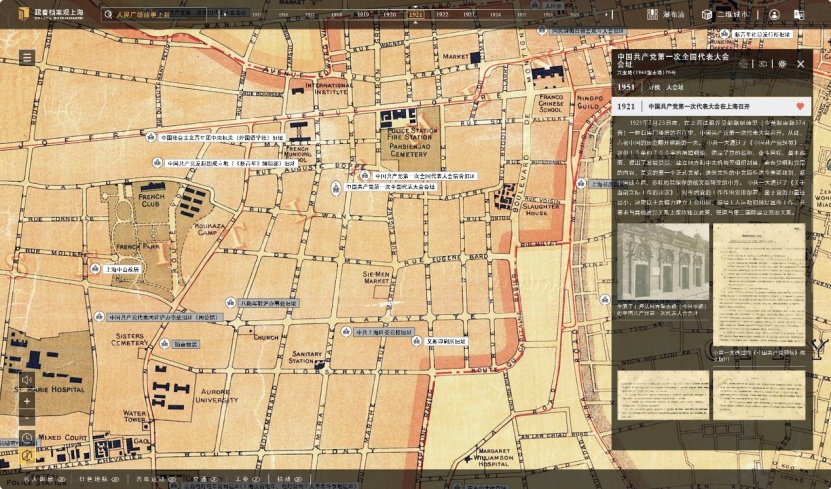Open the user account icon
831x489 pixels.
coord(774,15)
